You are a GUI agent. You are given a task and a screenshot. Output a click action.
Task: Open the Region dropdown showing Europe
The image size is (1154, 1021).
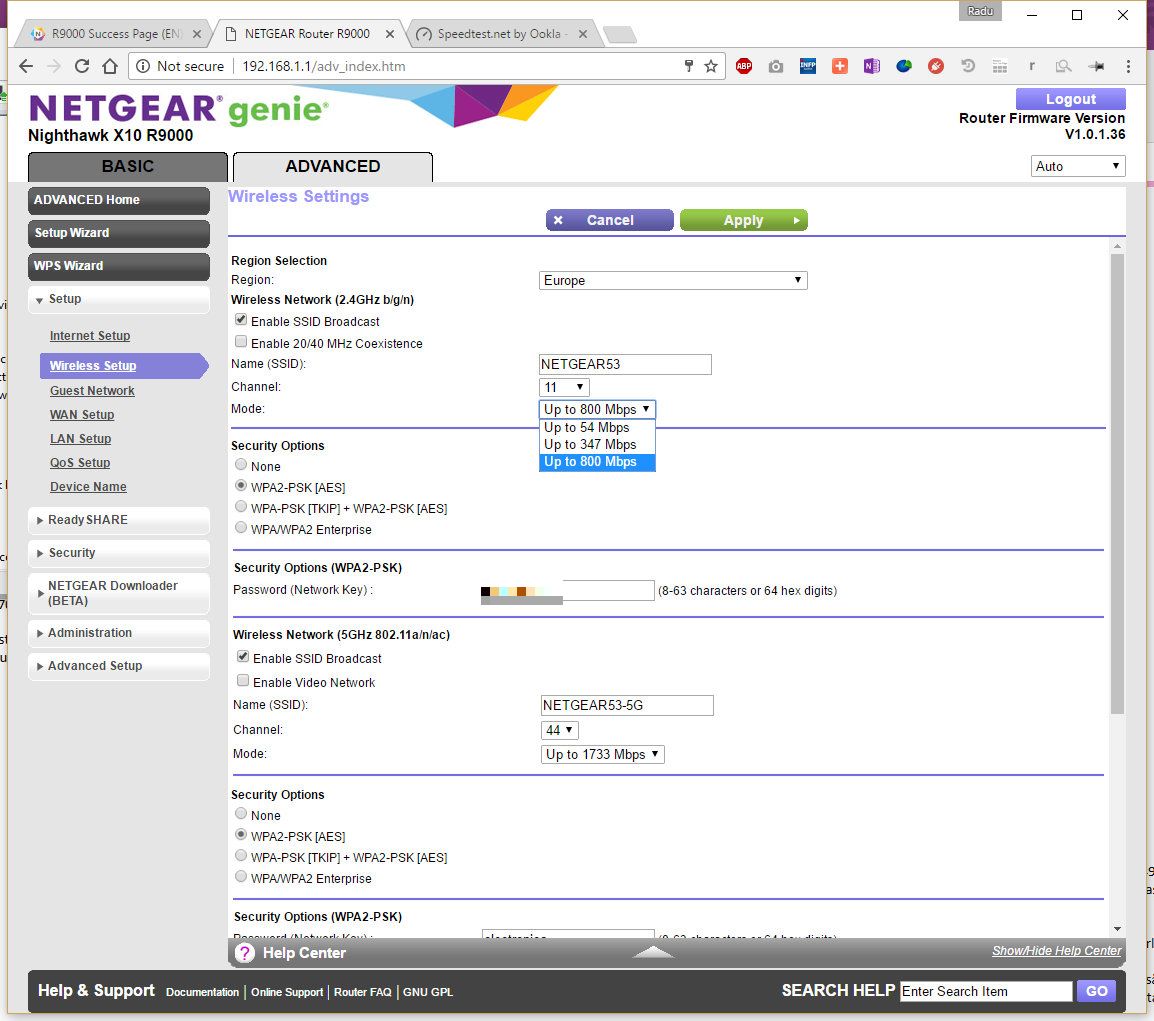[673, 281]
